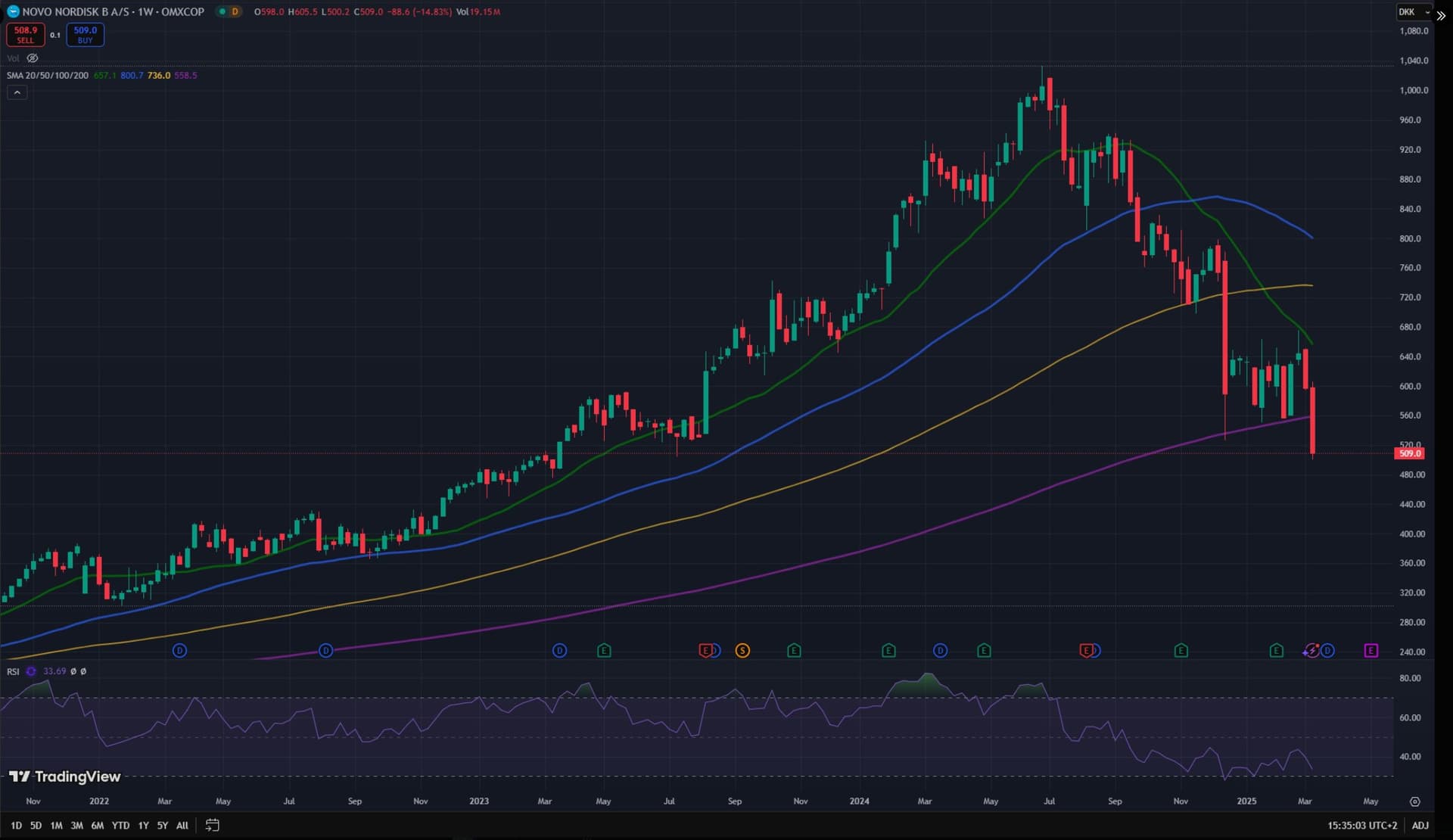Click the red earnings marker near August 2023
Image resolution: width=1453 pixels, height=840 pixels.
[x=705, y=651]
